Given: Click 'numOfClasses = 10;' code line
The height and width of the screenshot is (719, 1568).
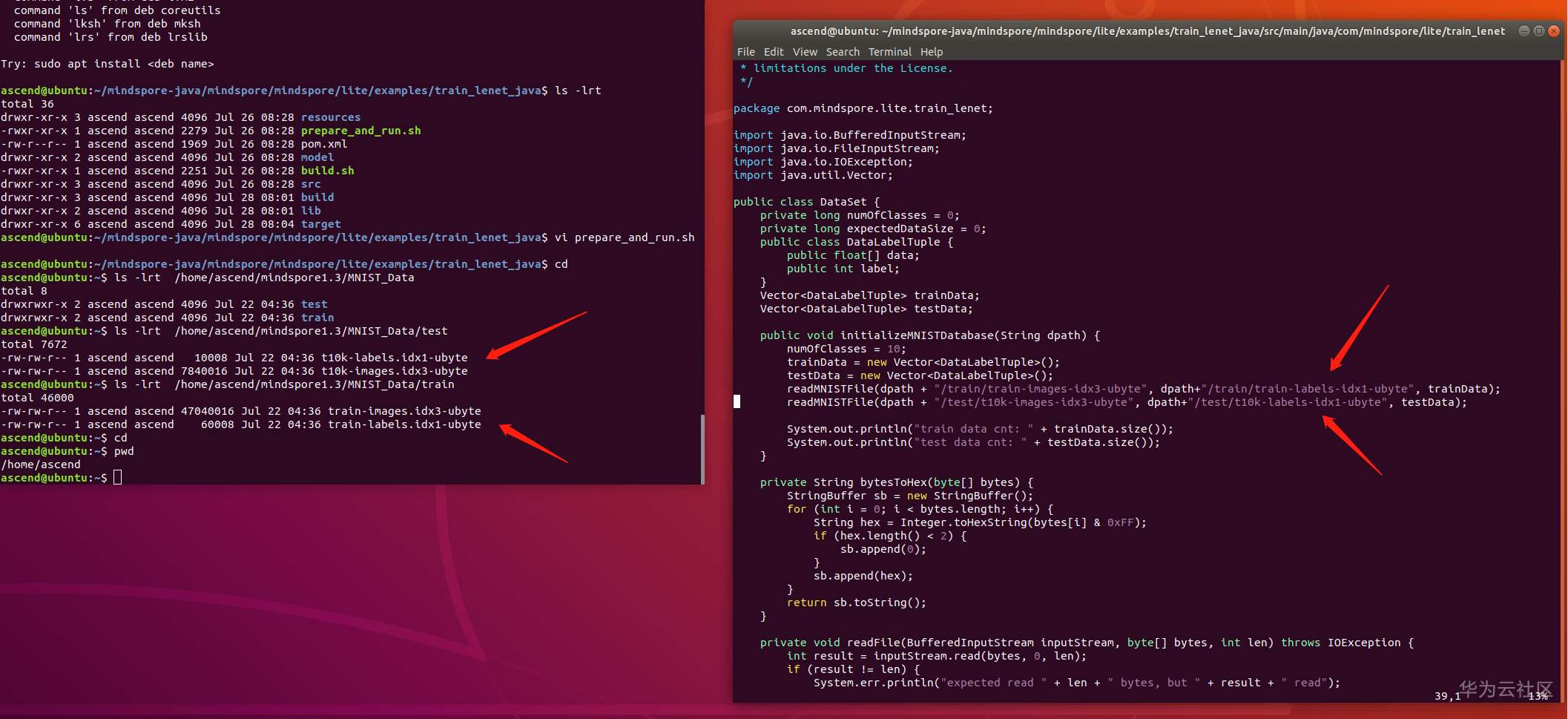Looking at the screenshot, I should tap(846, 349).
